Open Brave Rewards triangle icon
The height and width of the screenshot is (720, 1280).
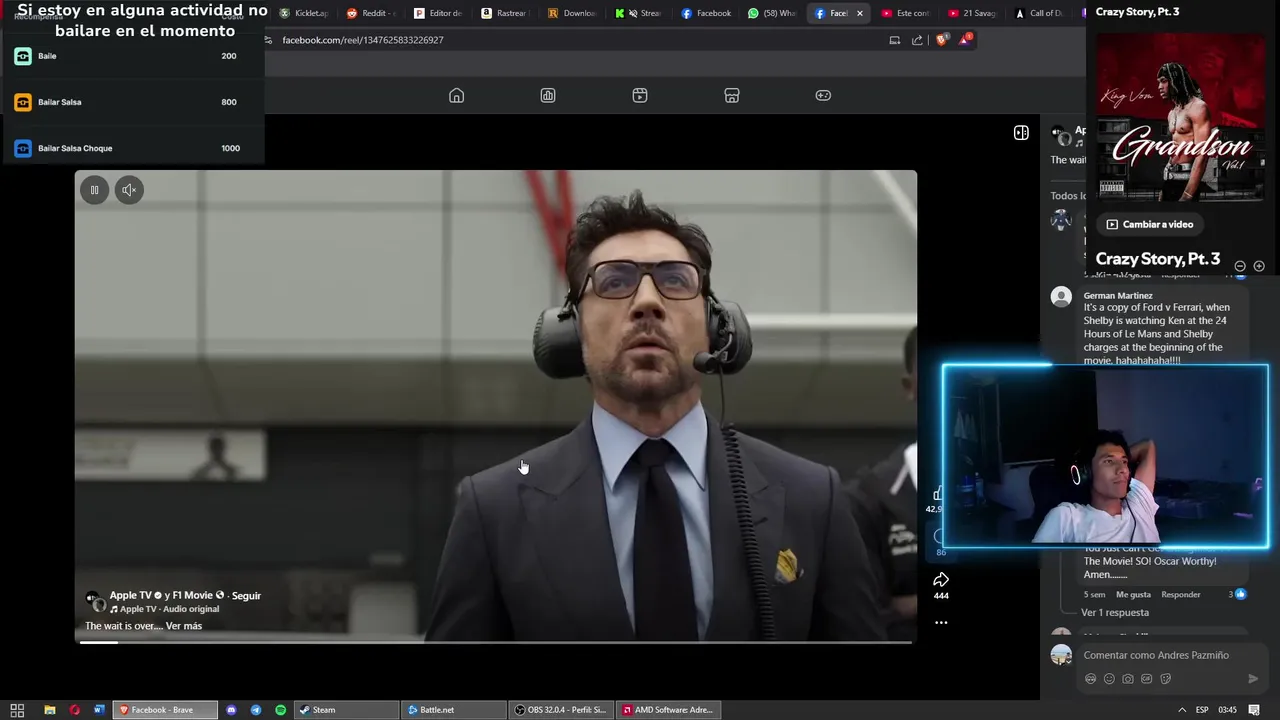point(965,40)
